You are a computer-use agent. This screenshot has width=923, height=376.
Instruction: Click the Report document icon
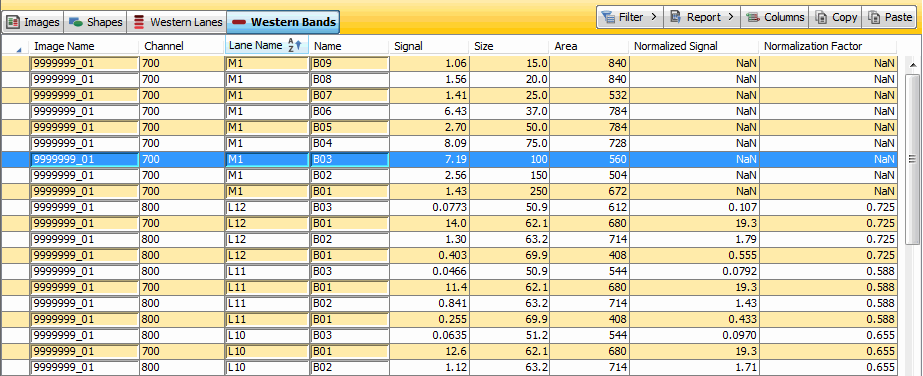[x=676, y=17]
